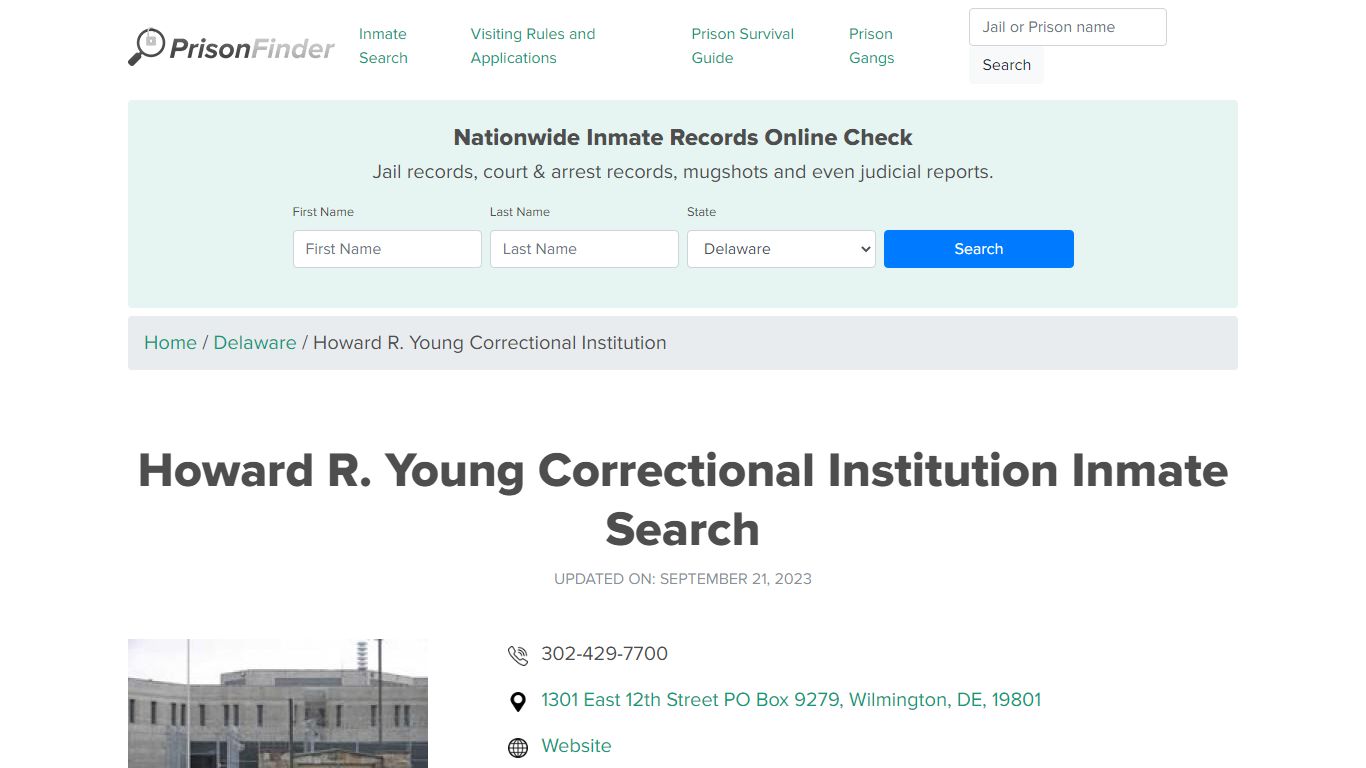Screen dimensions: 1366x768
Task: Click the globe icon beside Website
Action: [518, 747]
